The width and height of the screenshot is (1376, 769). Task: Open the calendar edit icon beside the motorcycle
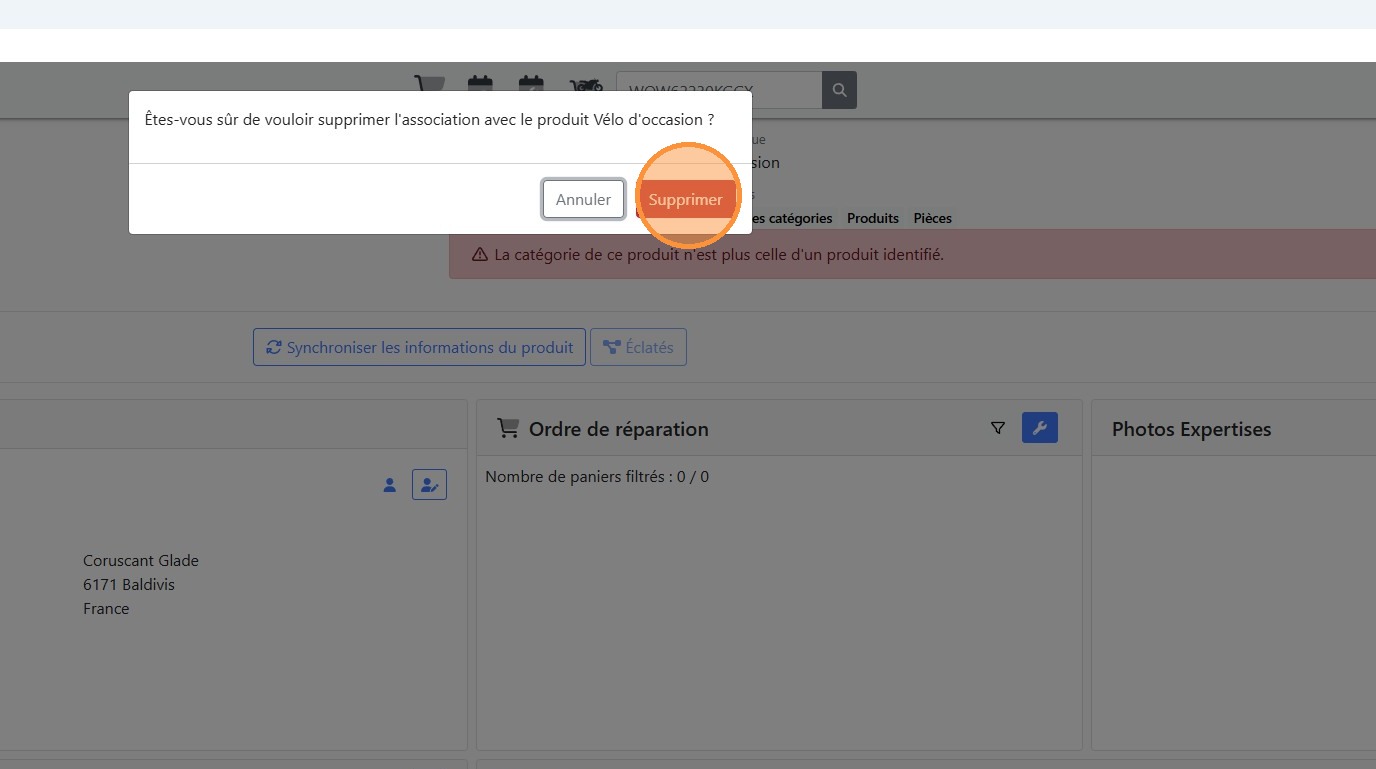click(x=531, y=86)
